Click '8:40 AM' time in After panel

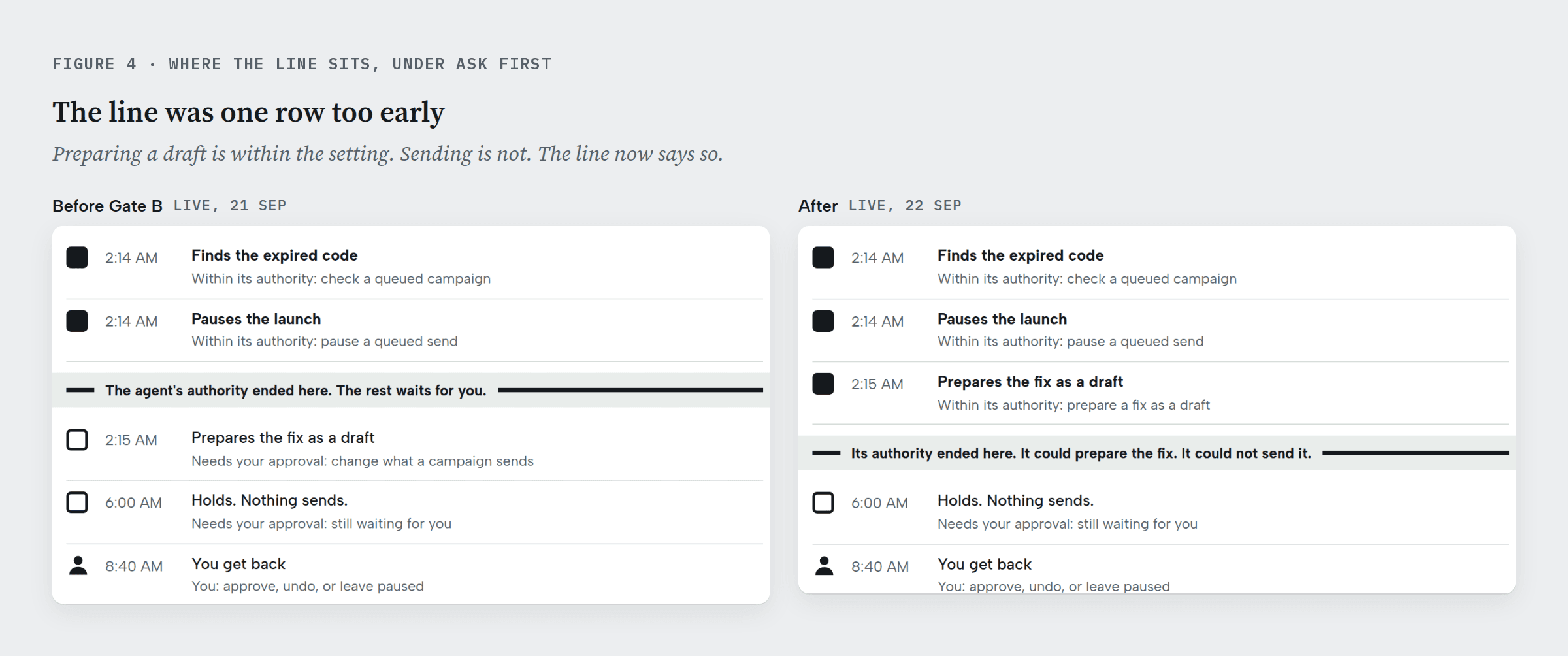(880, 566)
